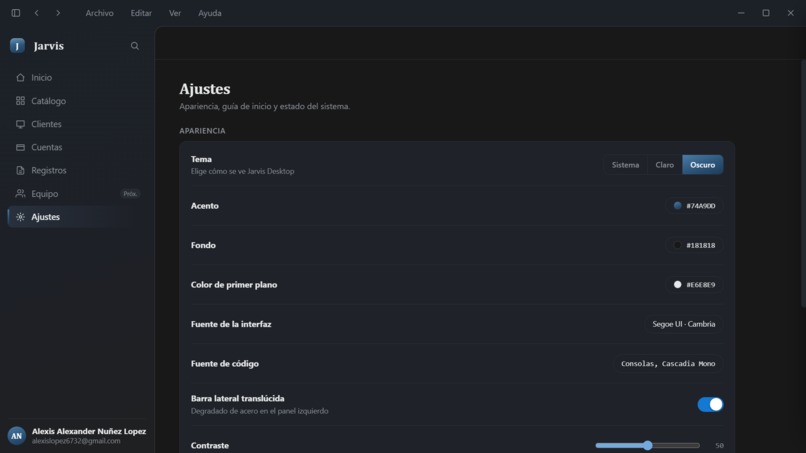Screen dimensions: 806x453
Task: Change Fuente de la interfaz field
Action: [x=684, y=324]
